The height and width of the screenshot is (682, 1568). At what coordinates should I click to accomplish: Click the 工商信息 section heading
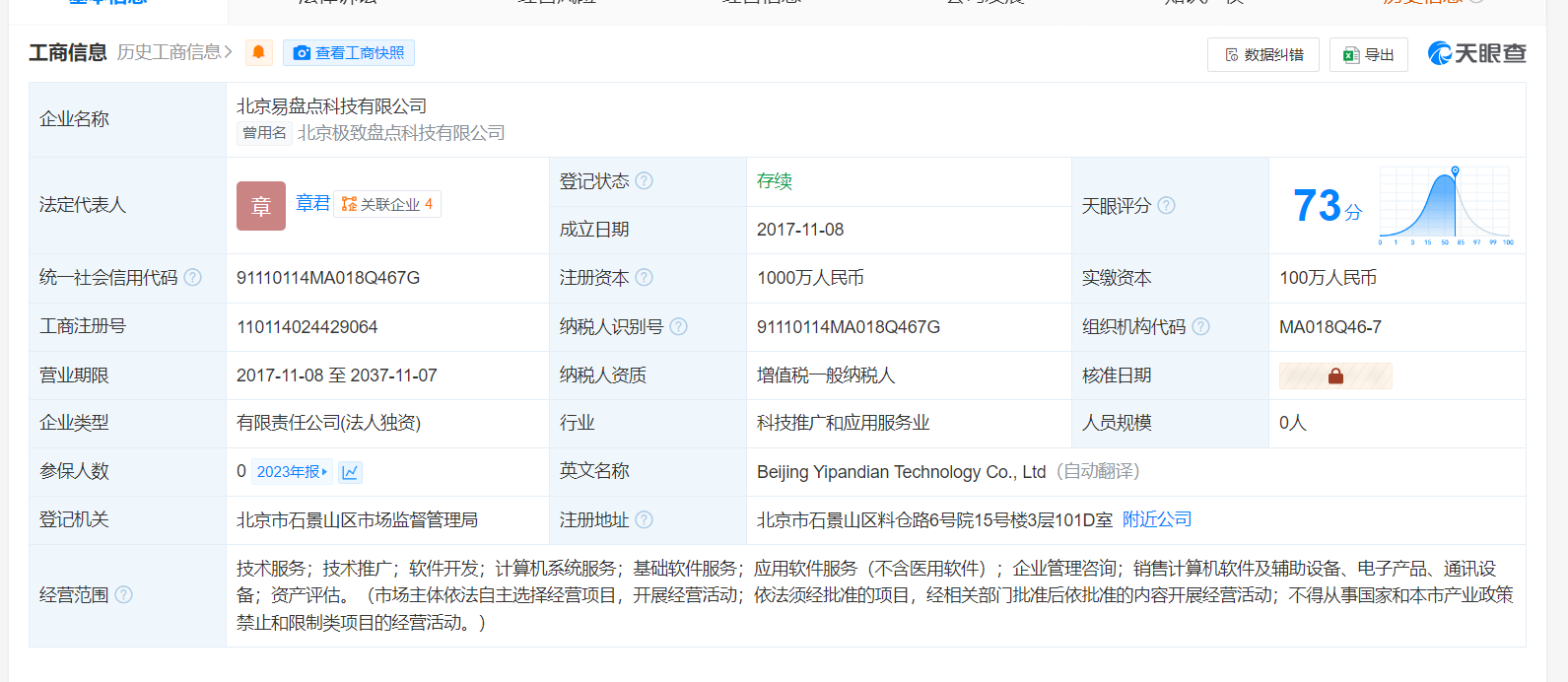point(68,52)
